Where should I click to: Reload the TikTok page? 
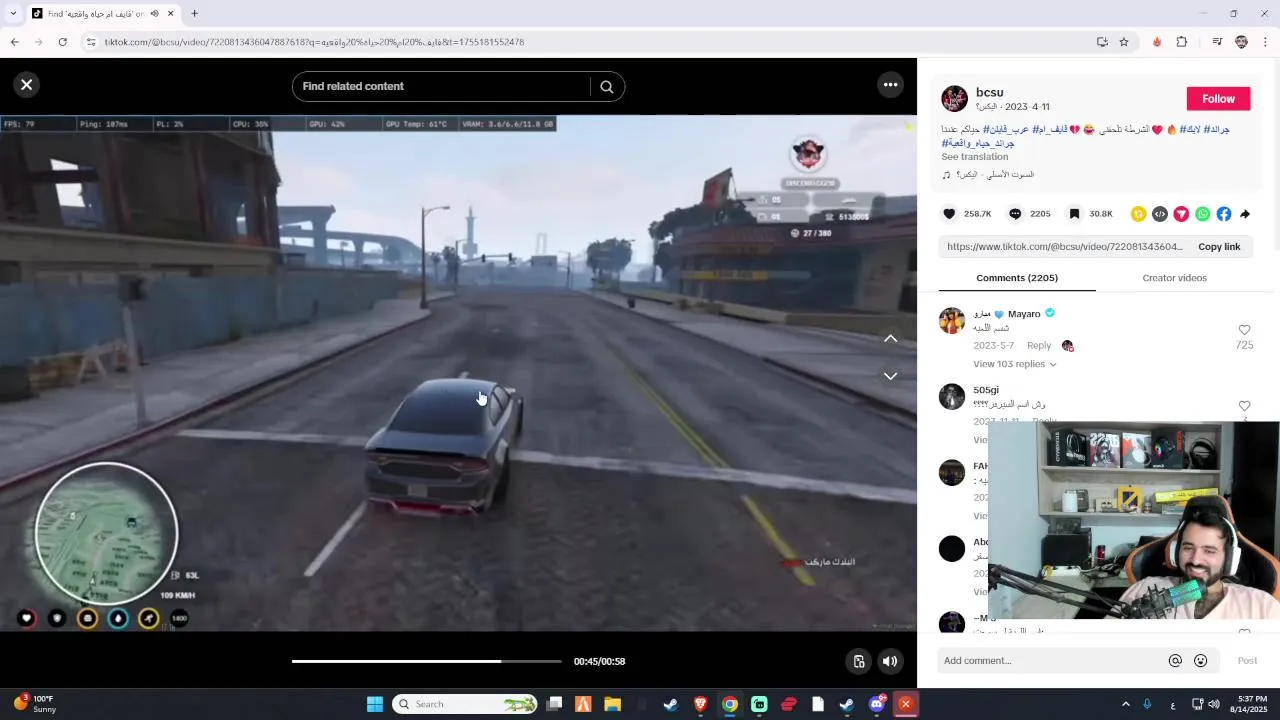point(62,42)
